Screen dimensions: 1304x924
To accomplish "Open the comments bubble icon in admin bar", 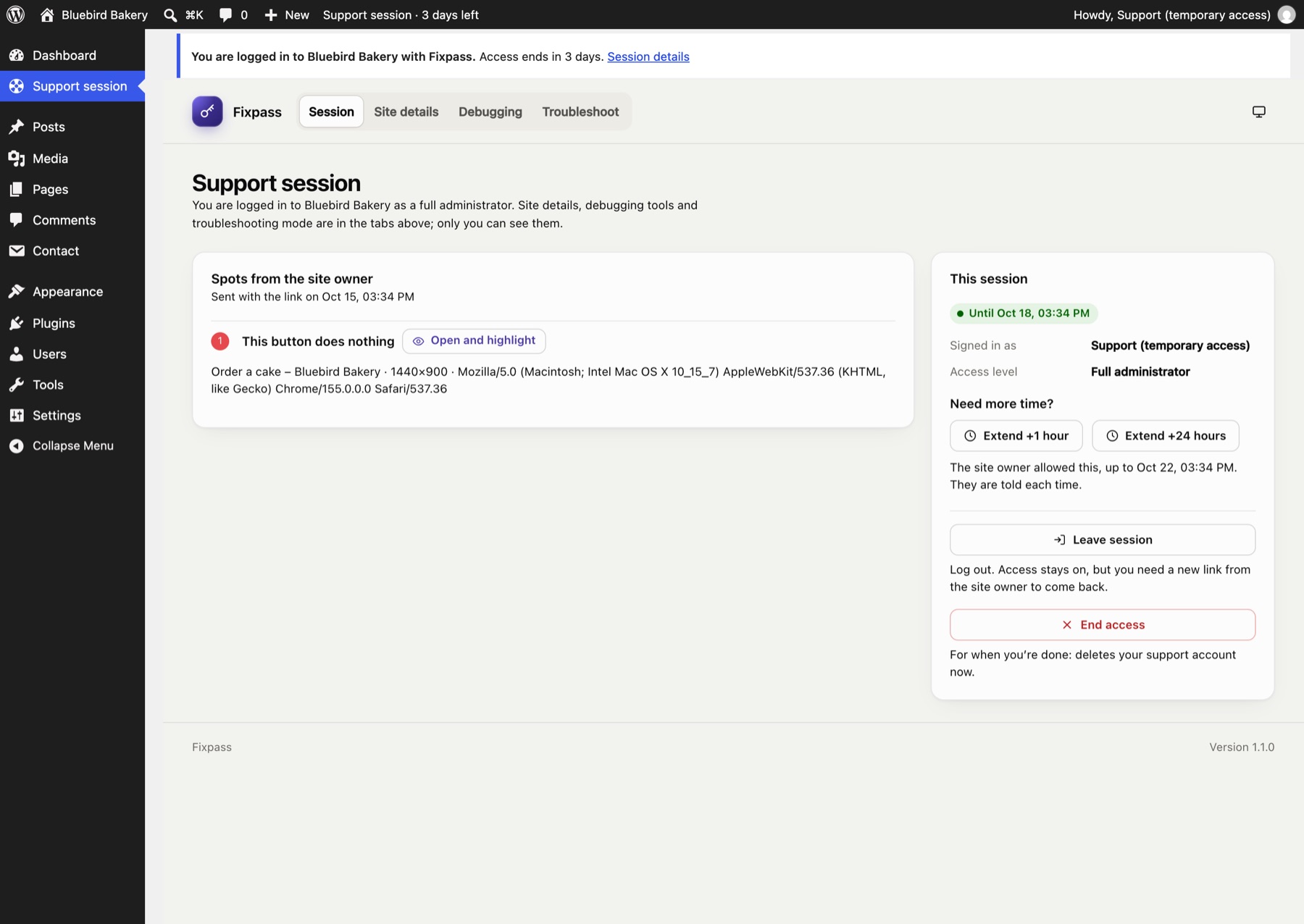I will [225, 14].
